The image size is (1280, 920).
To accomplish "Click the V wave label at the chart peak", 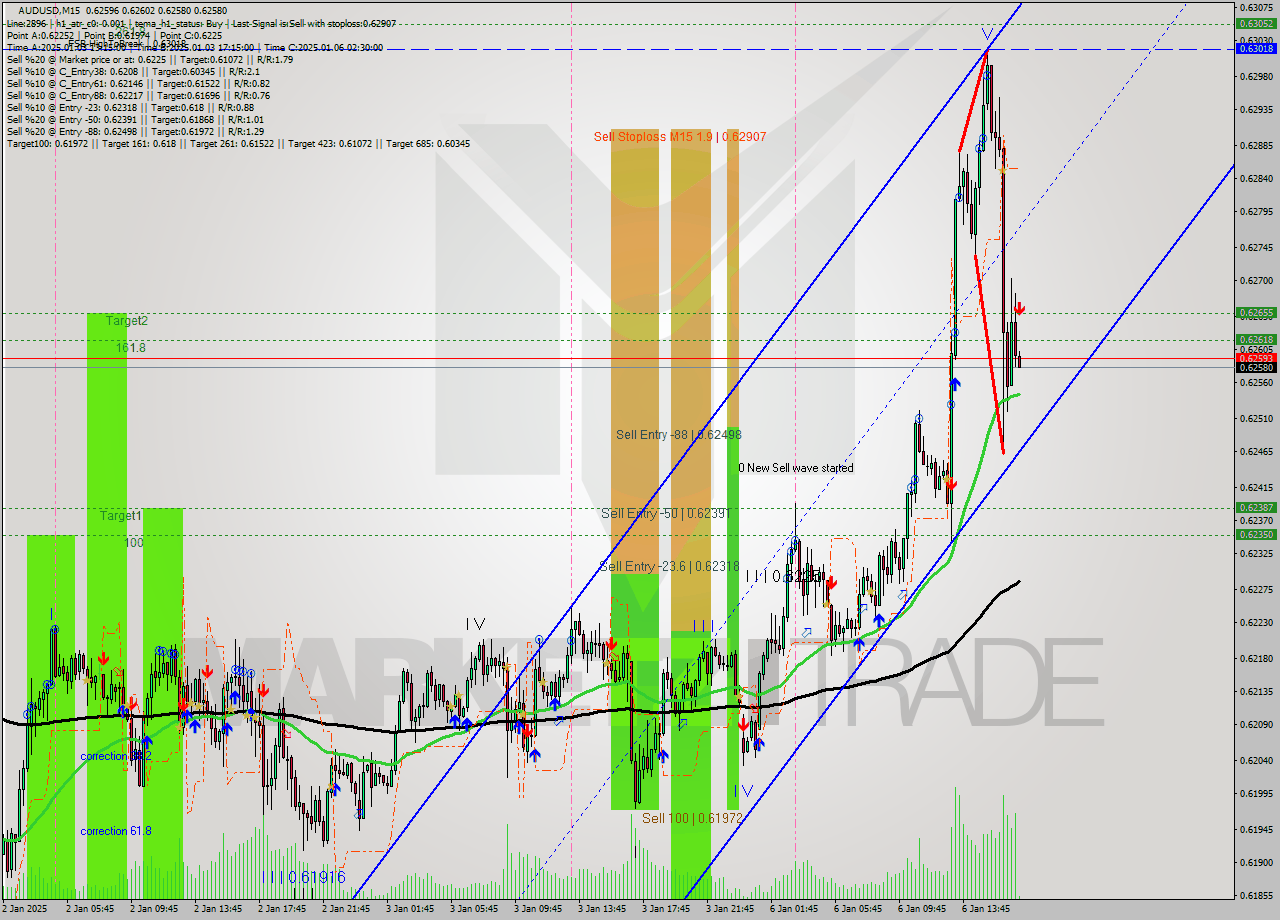I will [x=987, y=34].
